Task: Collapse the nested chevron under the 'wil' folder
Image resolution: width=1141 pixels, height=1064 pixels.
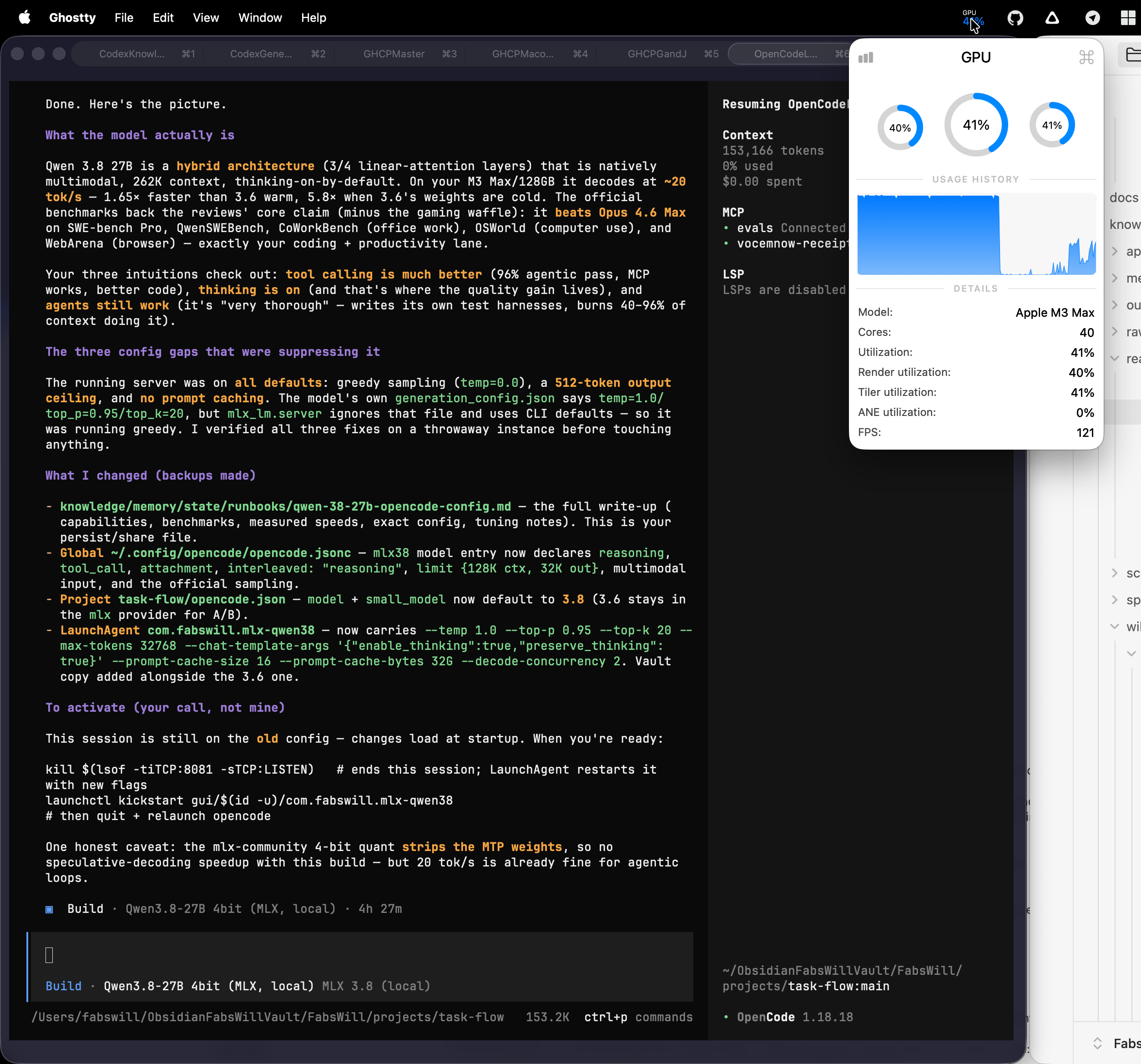Action: 1131,654
